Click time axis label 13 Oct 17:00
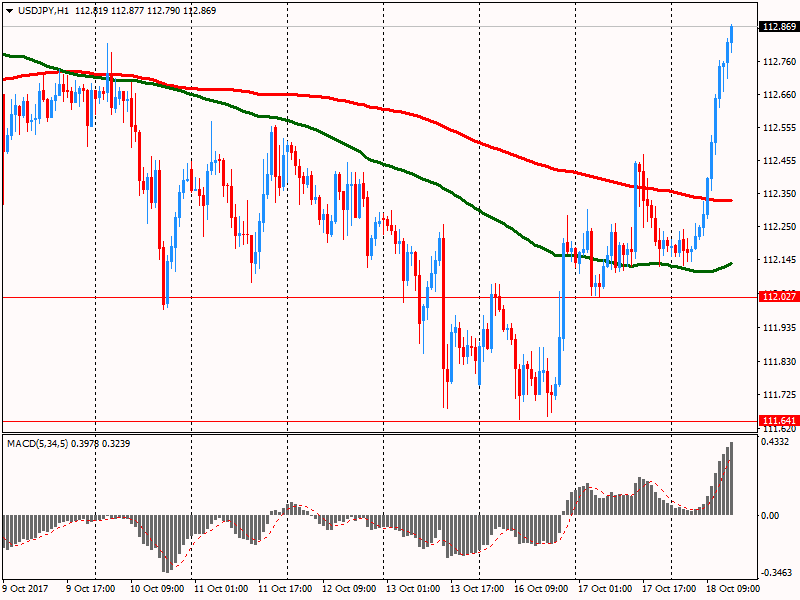800x600 pixels. pyautogui.click(x=477, y=589)
